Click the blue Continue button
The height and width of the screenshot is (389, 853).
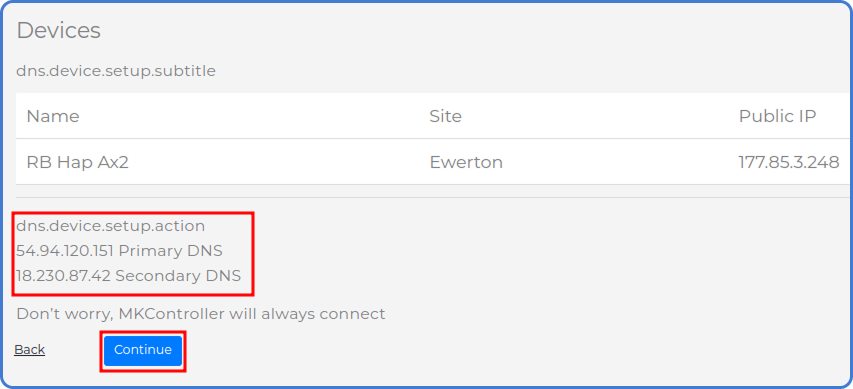143,350
